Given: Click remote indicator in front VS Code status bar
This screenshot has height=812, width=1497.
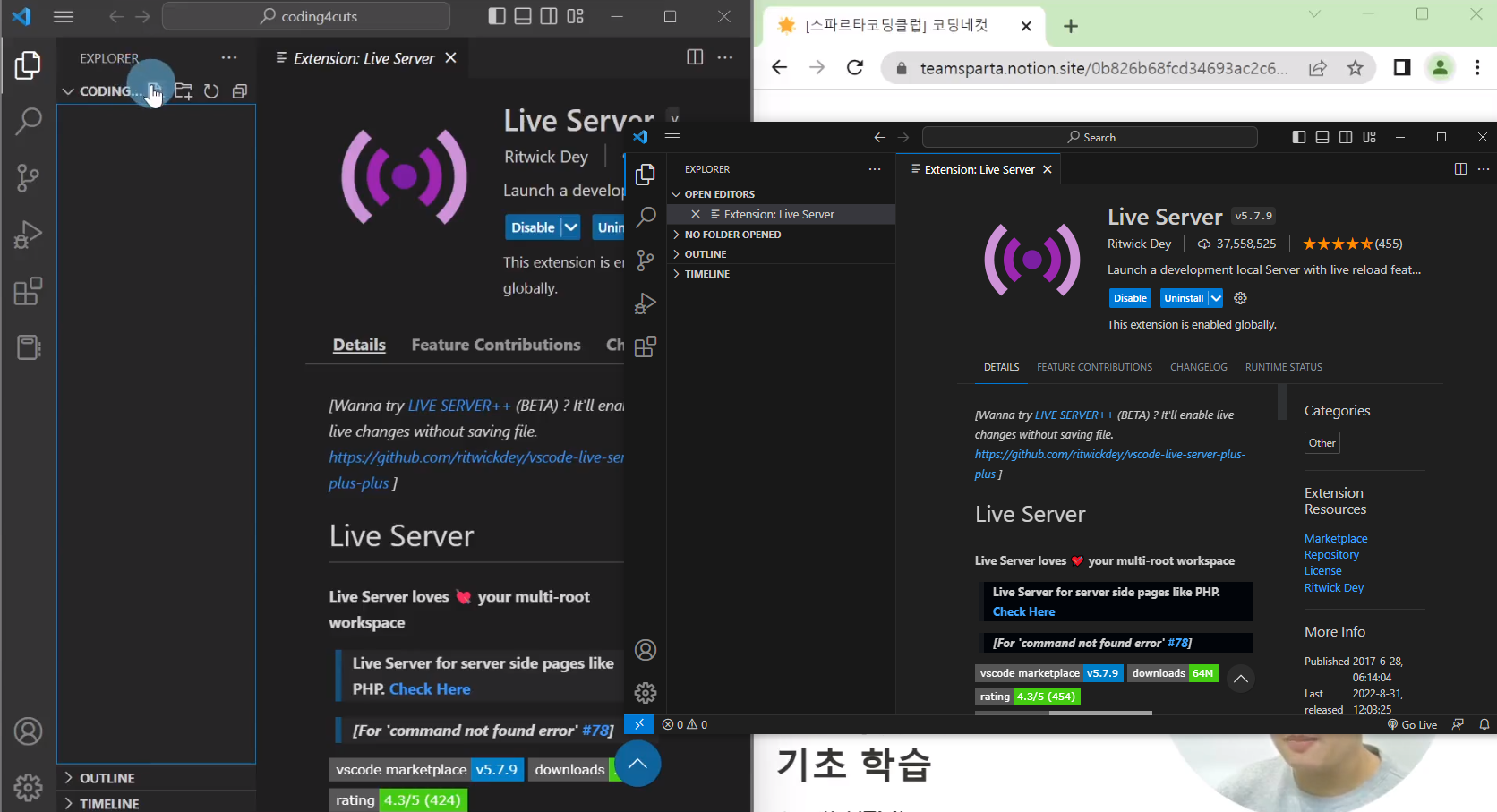Looking at the screenshot, I should click(x=639, y=724).
